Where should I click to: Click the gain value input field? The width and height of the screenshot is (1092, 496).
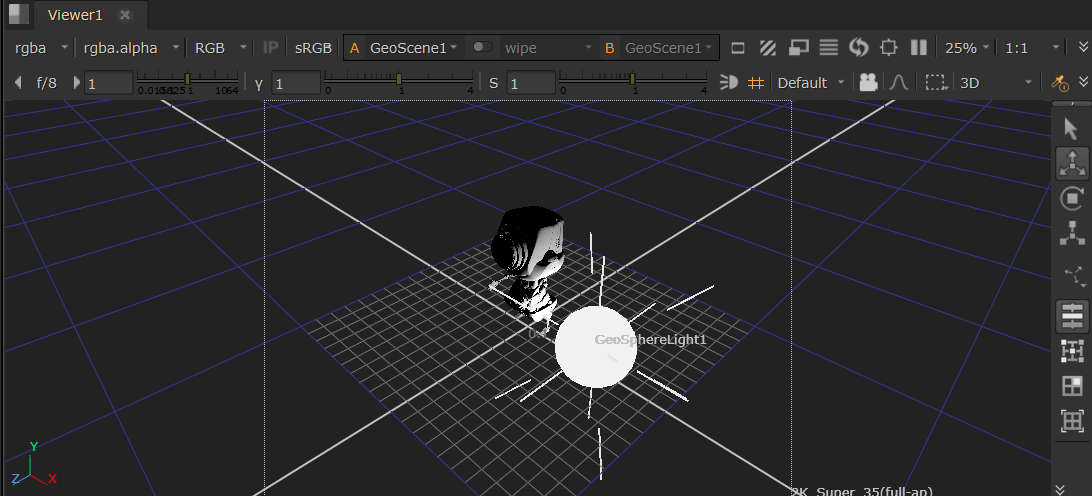click(109, 83)
